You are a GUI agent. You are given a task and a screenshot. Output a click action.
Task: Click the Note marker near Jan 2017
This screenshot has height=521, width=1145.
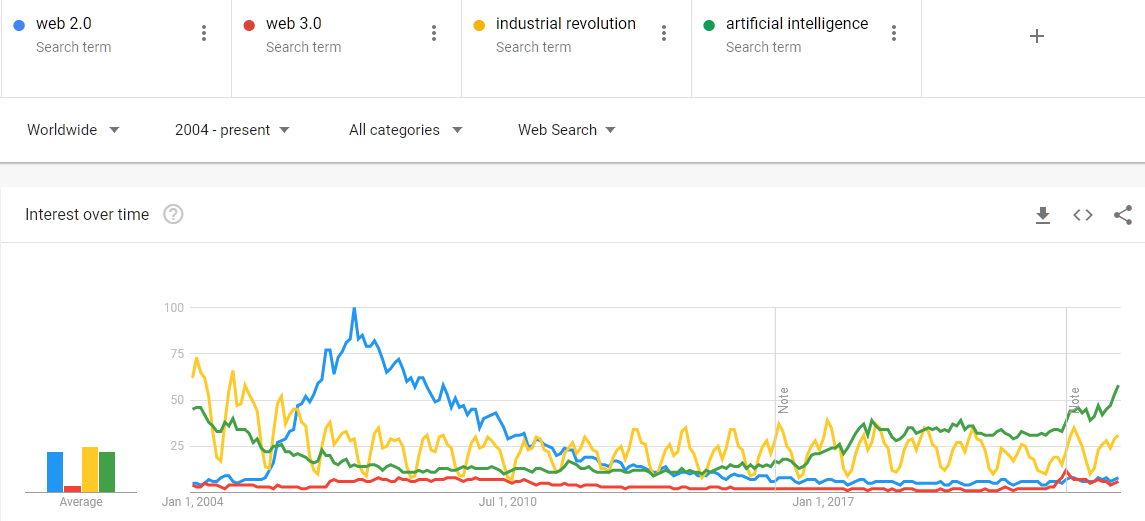coord(783,400)
